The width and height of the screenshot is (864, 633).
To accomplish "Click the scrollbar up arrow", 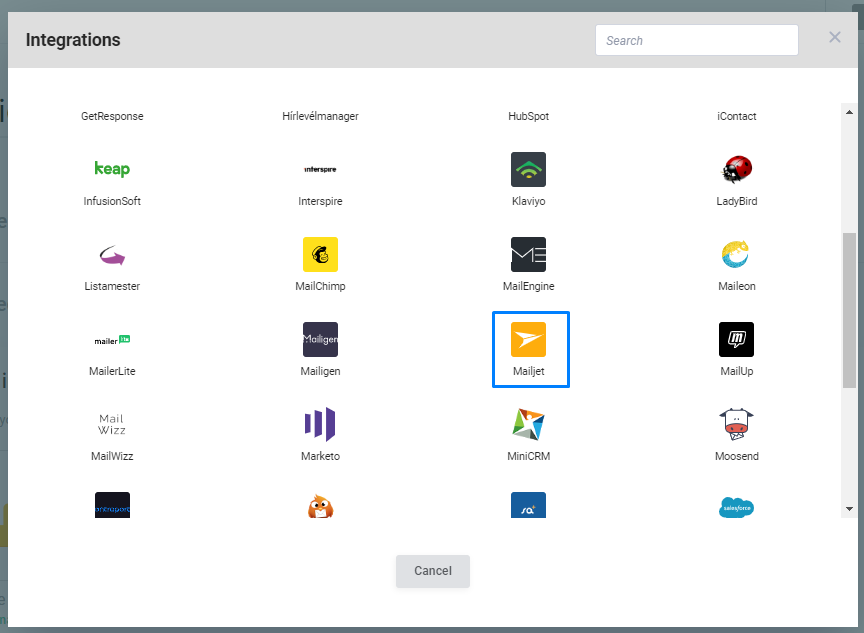I will pos(849,112).
